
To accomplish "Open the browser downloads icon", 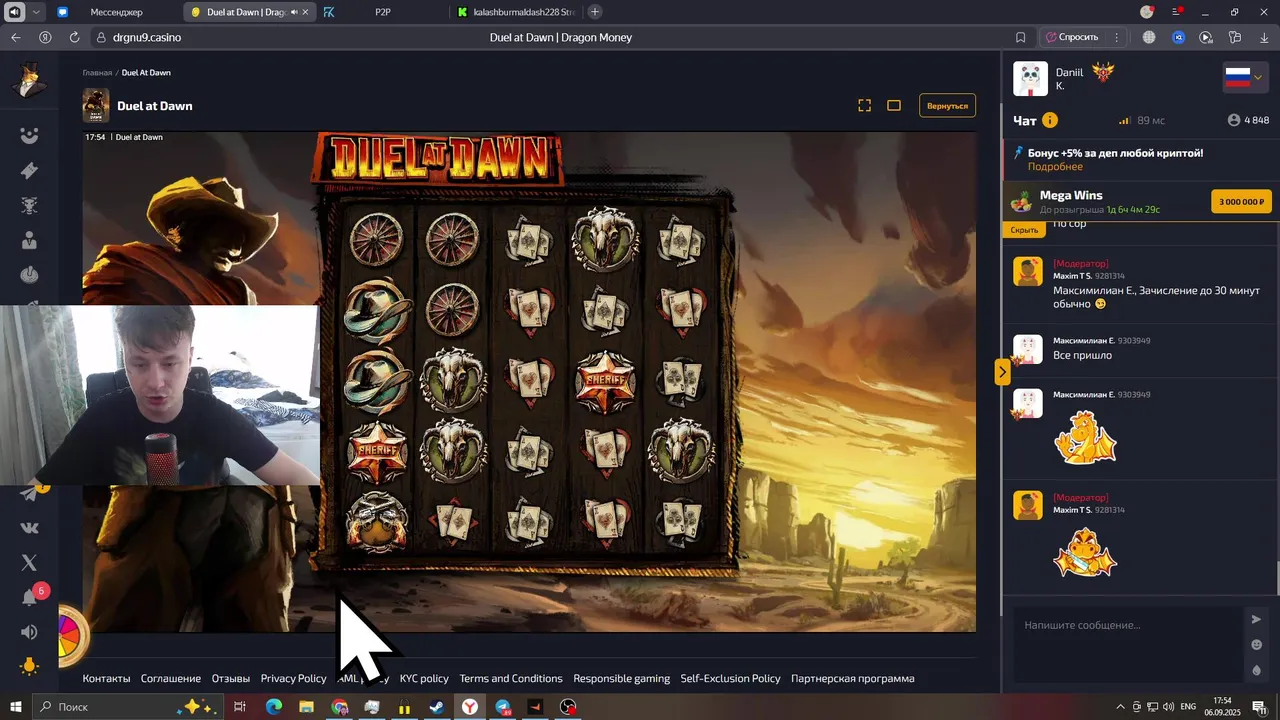I will pyautogui.click(x=1263, y=37).
